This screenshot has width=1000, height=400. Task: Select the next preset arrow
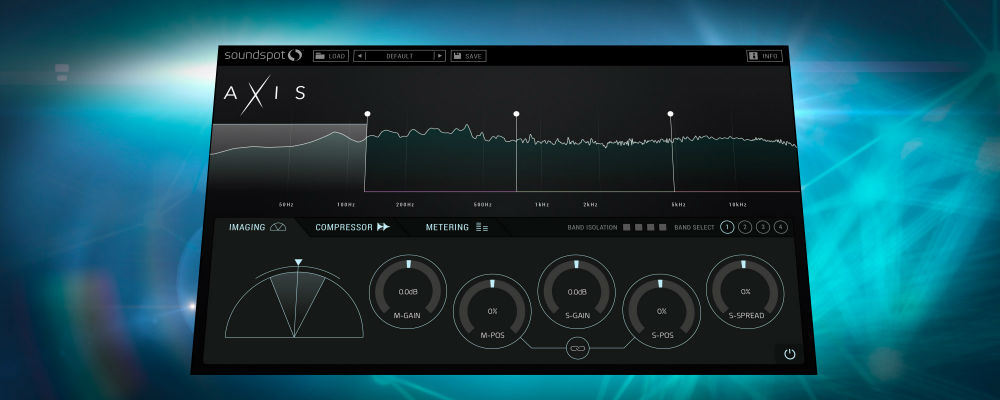pyautogui.click(x=439, y=56)
